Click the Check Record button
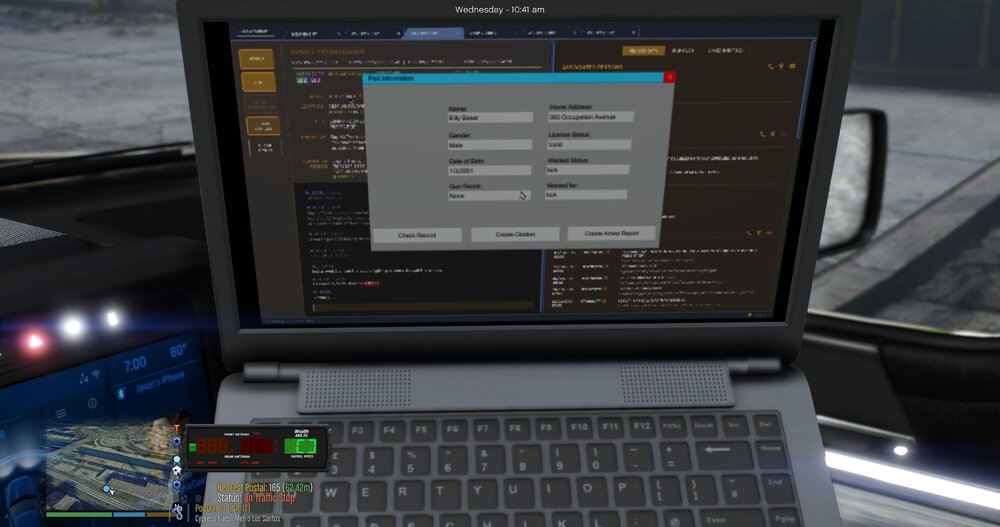The image size is (1000, 527). pos(417,235)
